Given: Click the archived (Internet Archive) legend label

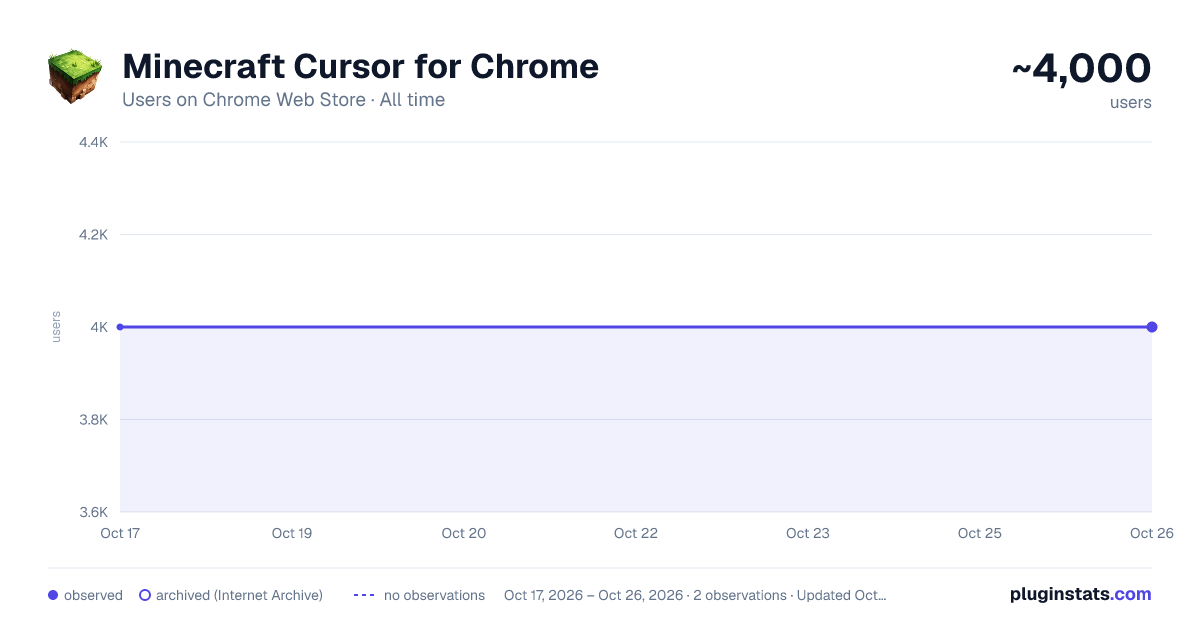Looking at the screenshot, I should [x=239, y=595].
